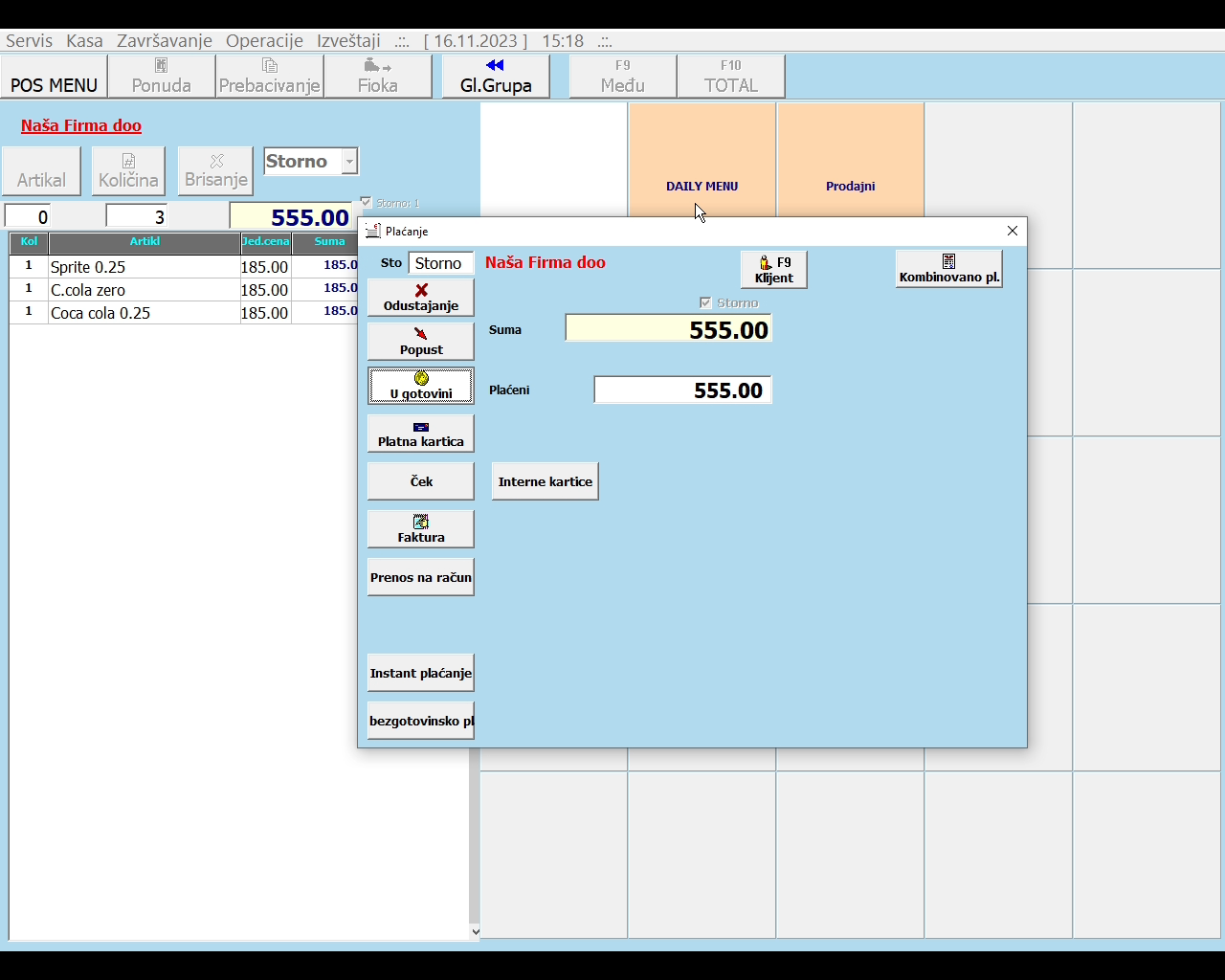Open the Završavanje menu

[x=165, y=41]
